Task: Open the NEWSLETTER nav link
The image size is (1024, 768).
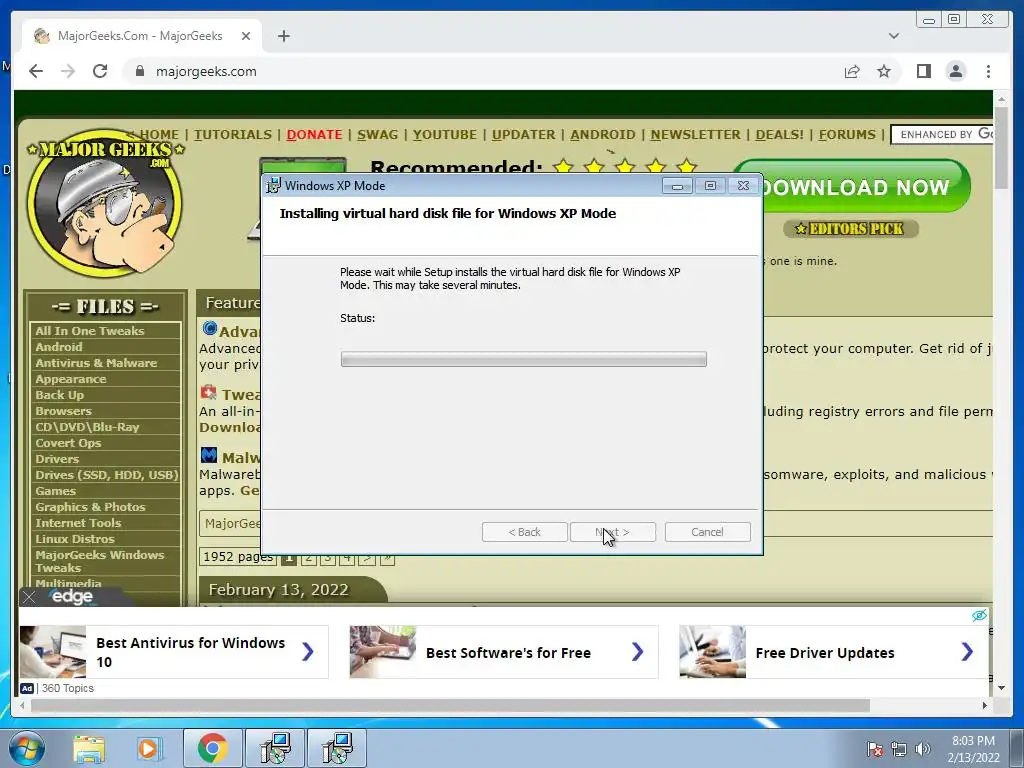Action: (696, 135)
